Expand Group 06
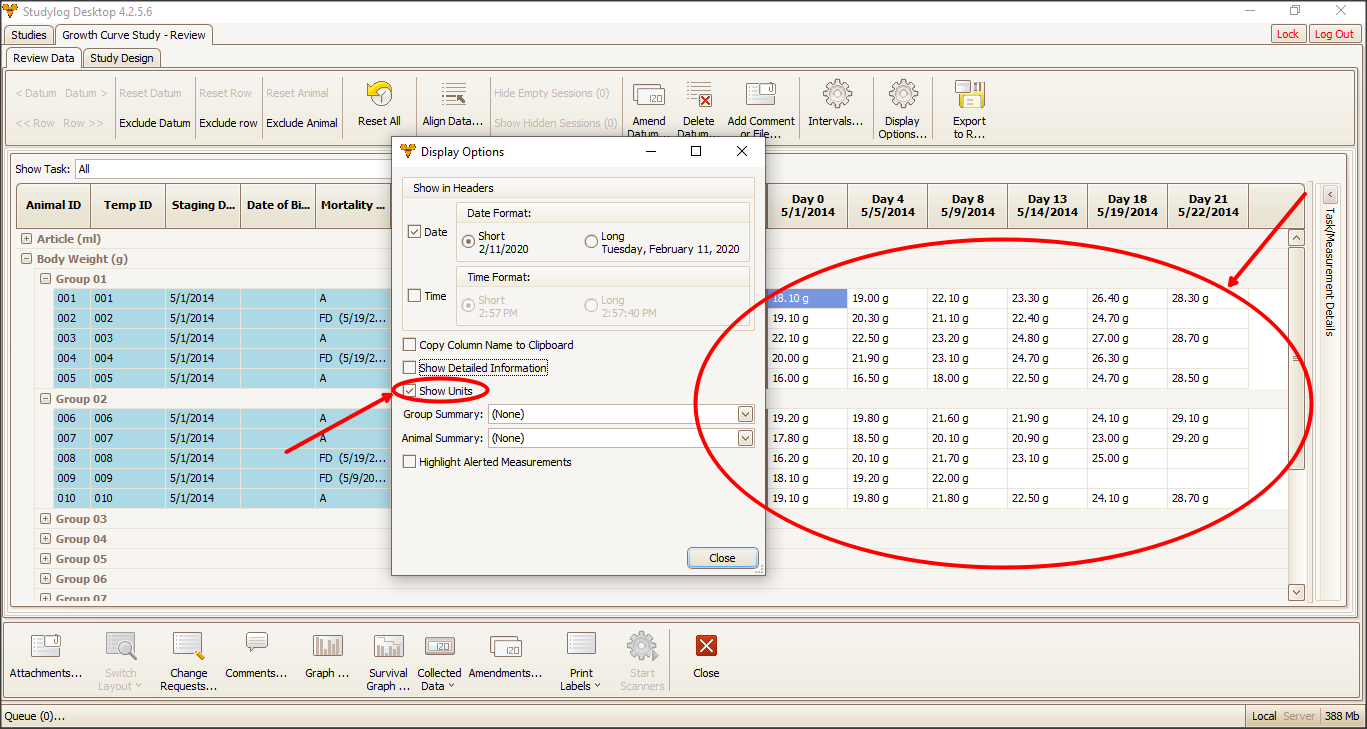1367x729 pixels. tap(46, 579)
